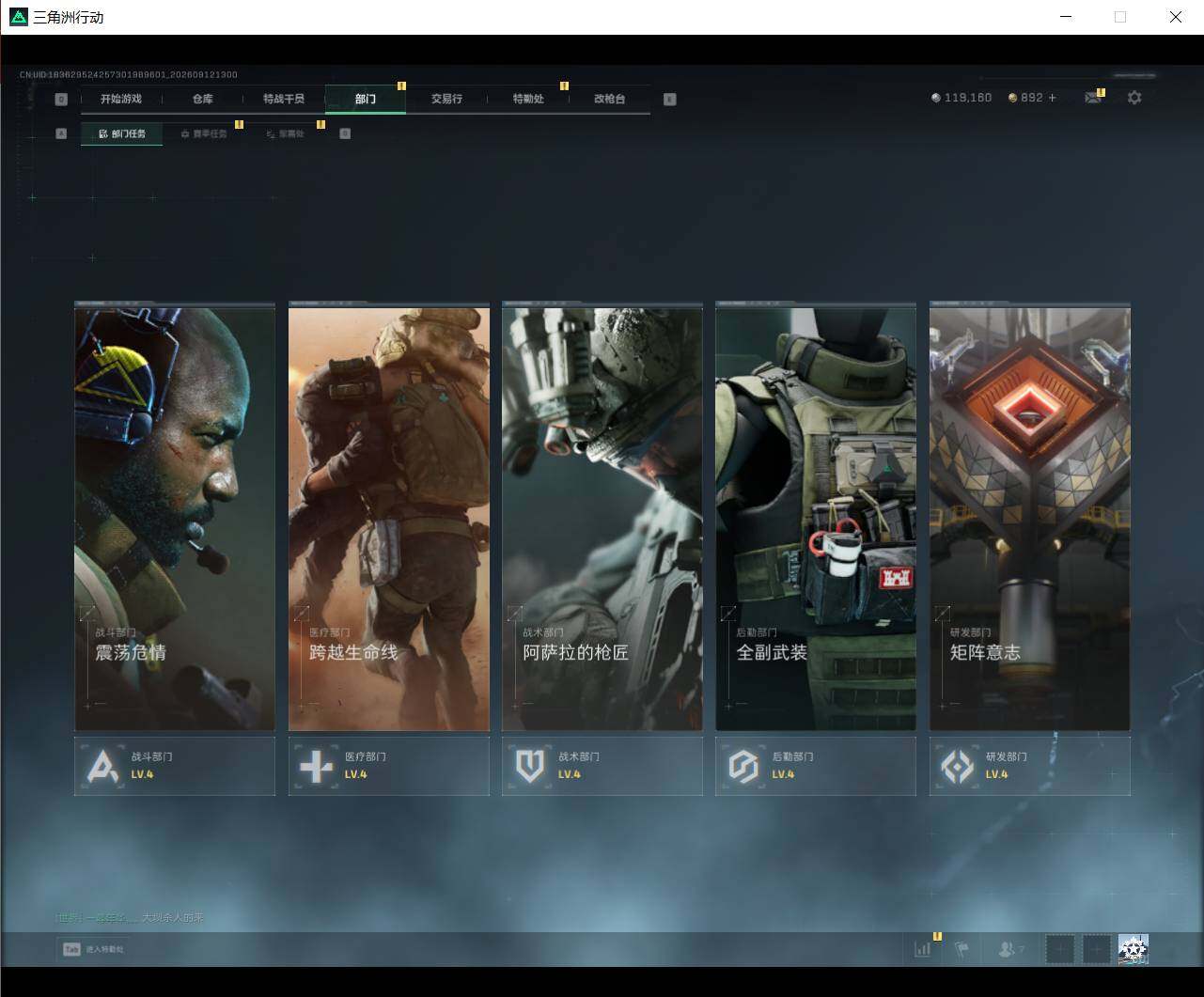Click the 三角洲行动 app logo in title bar
This screenshot has height=997, width=1204.
(18, 17)
